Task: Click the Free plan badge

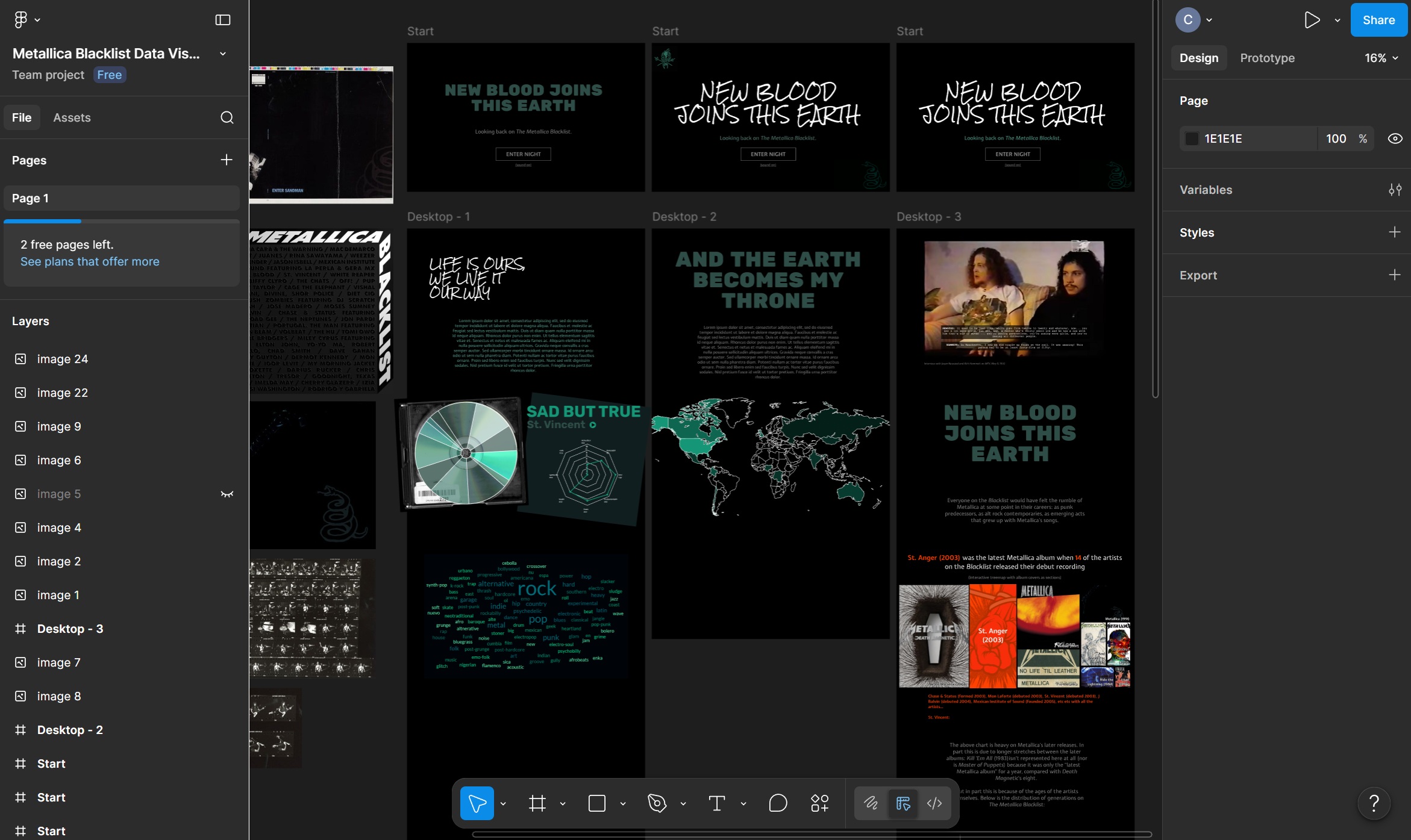Action: (110, 75)
